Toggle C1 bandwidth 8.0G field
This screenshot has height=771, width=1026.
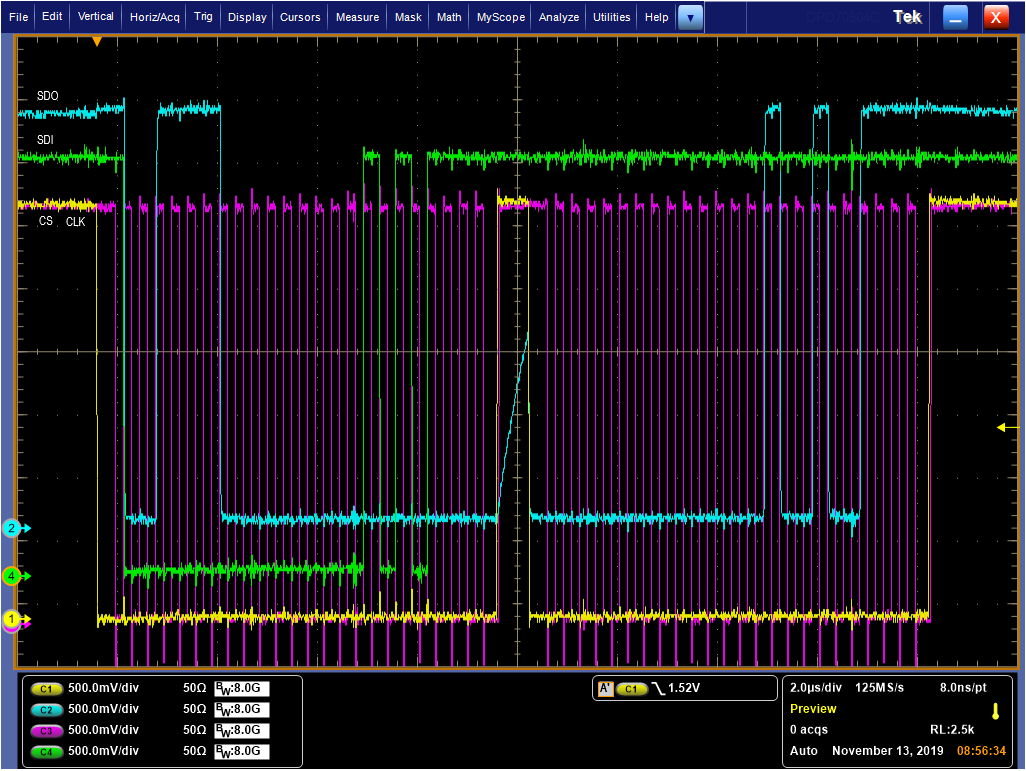(241, 689)
